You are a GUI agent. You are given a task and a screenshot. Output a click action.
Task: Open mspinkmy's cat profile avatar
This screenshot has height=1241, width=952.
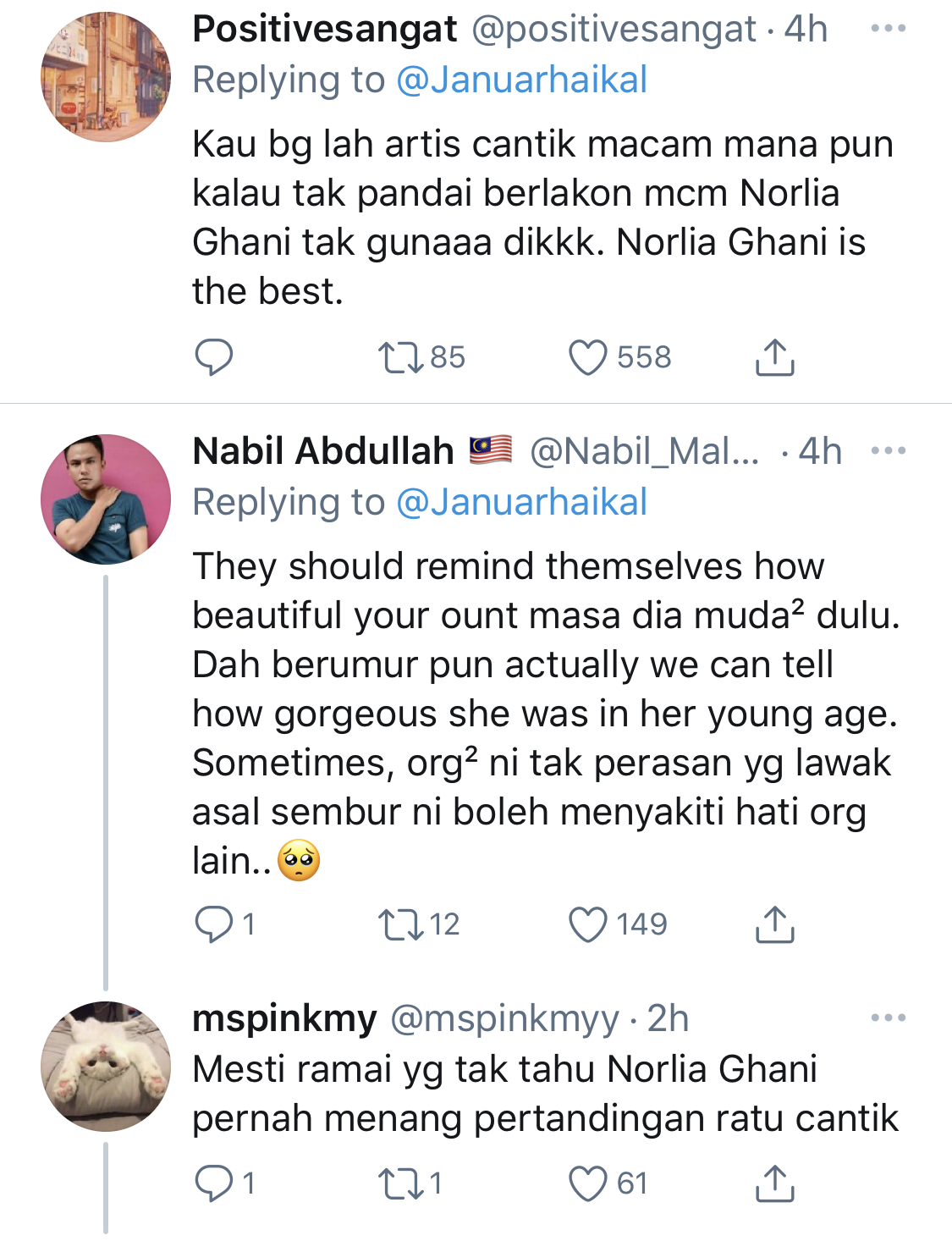(106, 1067)
